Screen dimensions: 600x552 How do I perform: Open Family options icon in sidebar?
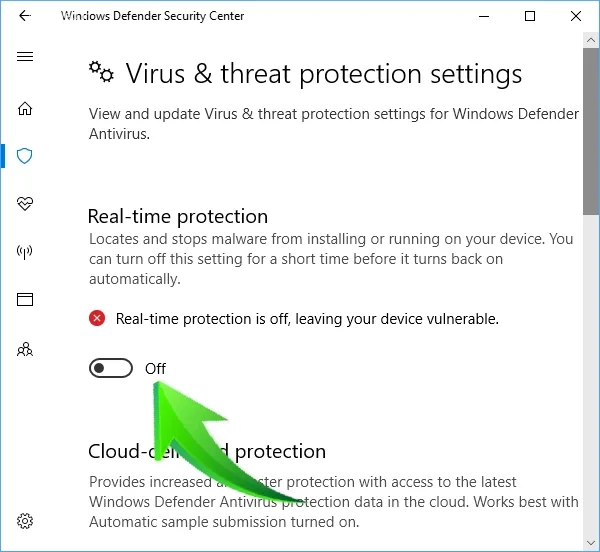(x=25, y=349)
